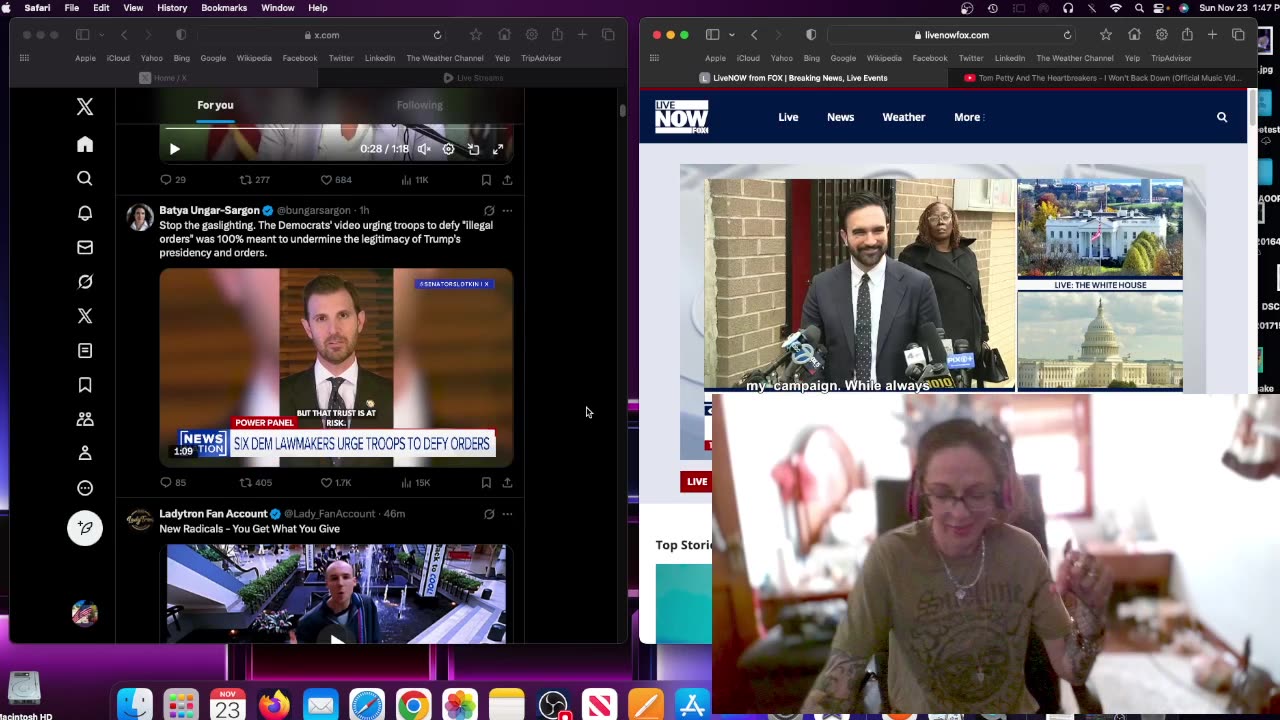Toggle sidebar in the livenowfox Safari window
1280x720 pixels.
point(712,35)
